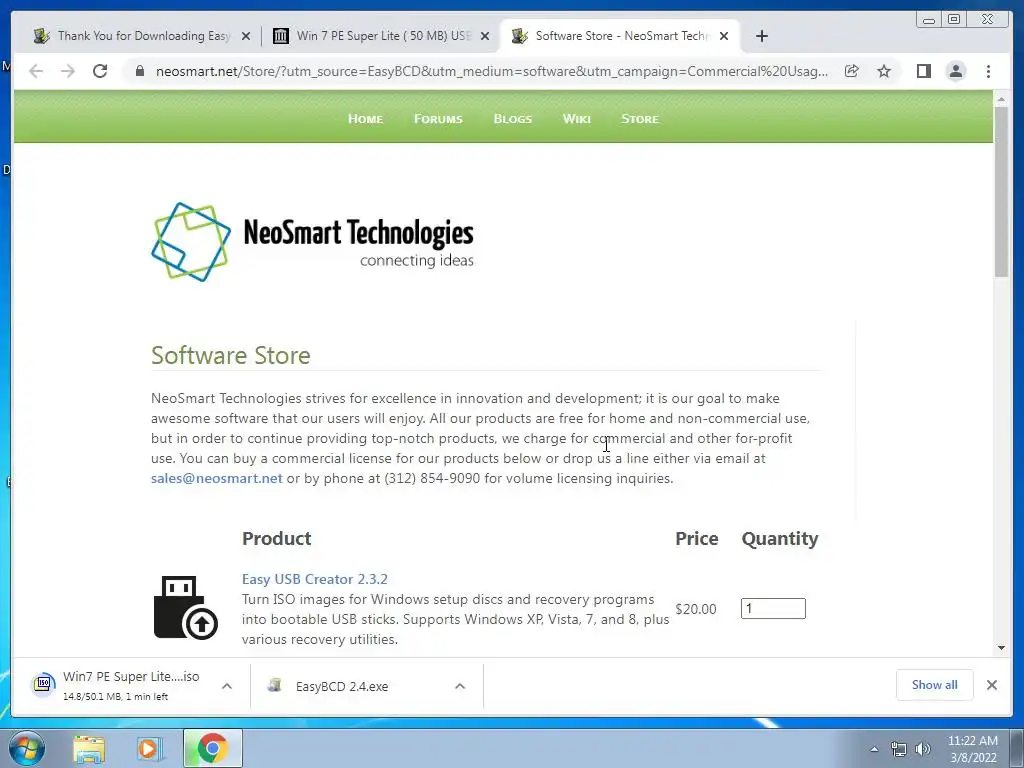Open Store in the nav bar
Viewport: 1024px width, 768px height.
tap(640, 119)
